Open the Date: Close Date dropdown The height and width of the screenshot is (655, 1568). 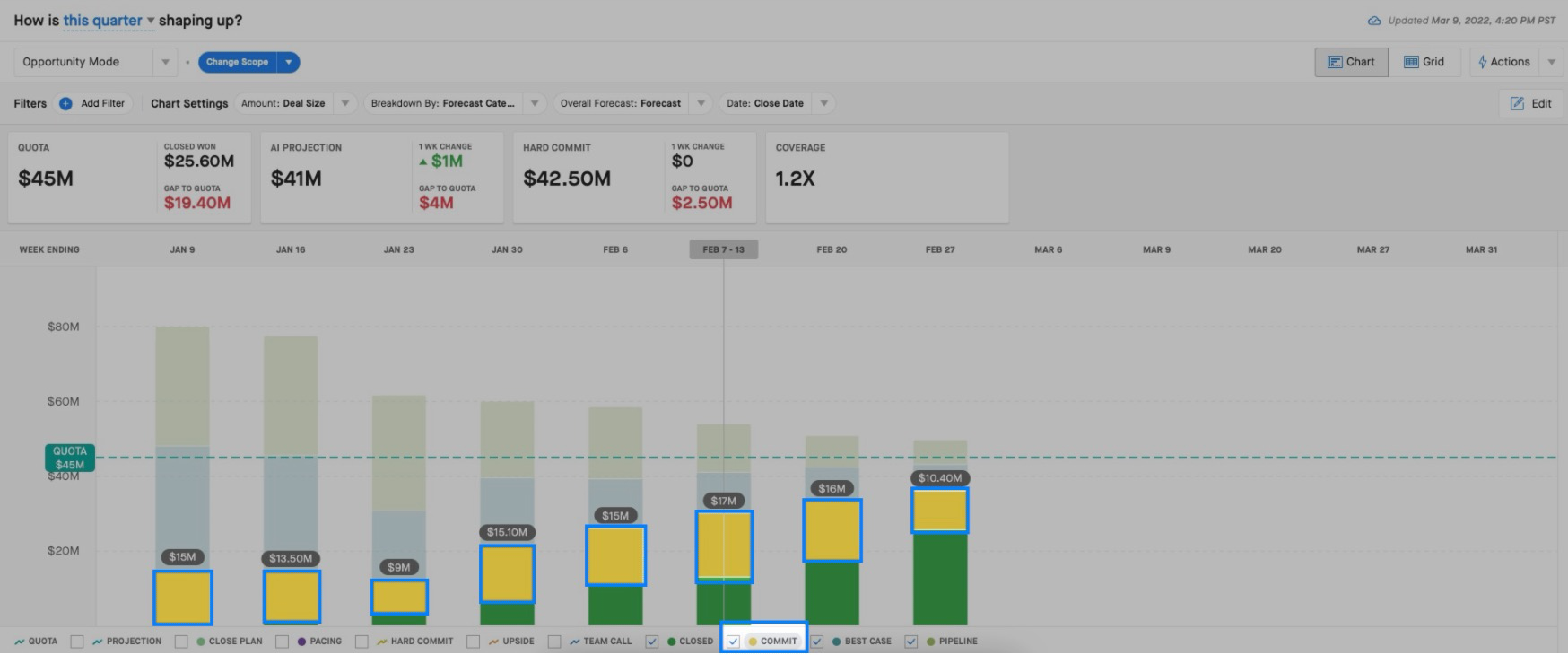tap(777, 103)
